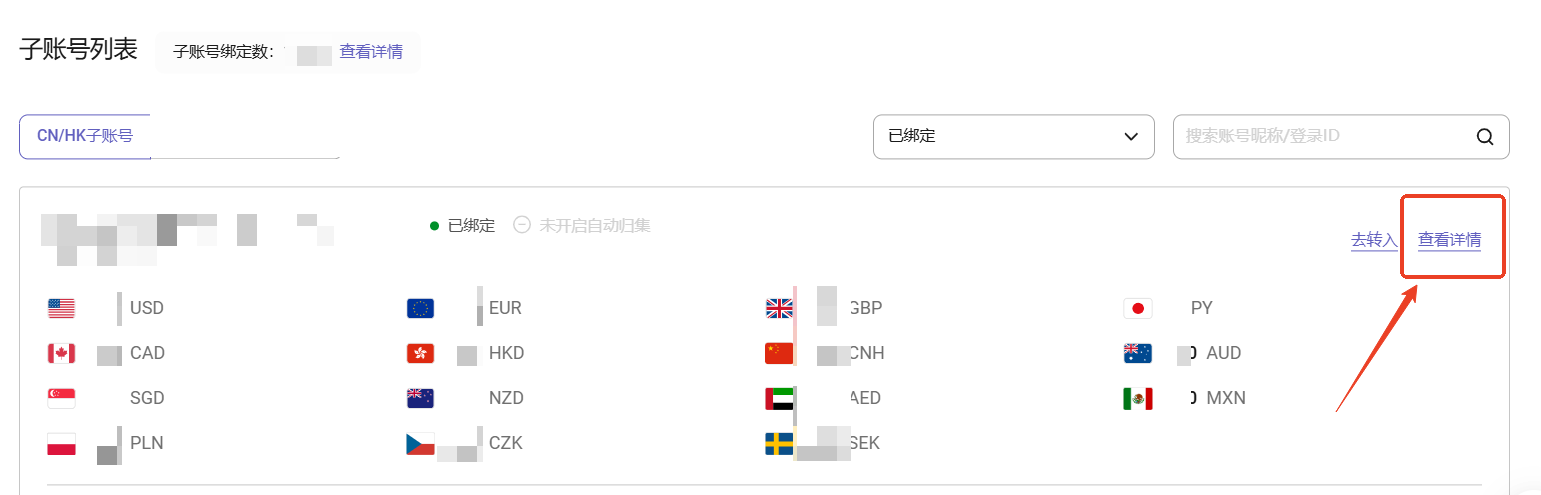Click the MXN Mexico flag icon

(x=1138, y=398)
